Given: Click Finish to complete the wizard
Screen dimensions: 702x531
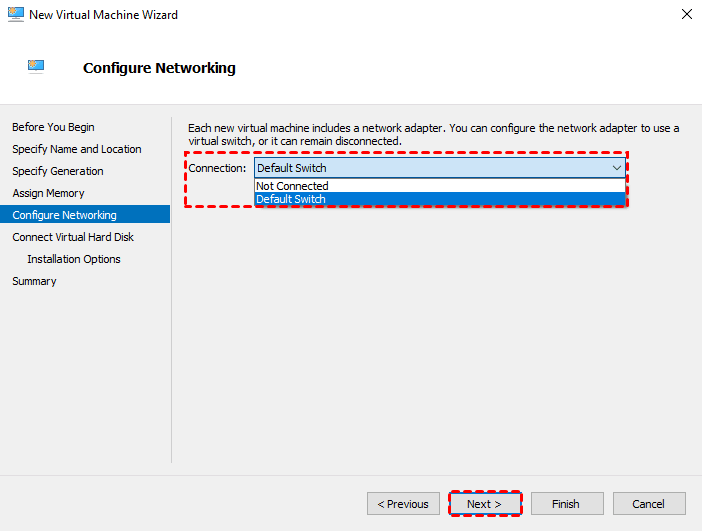Looking at the screenshot, I should click(566, 504).
